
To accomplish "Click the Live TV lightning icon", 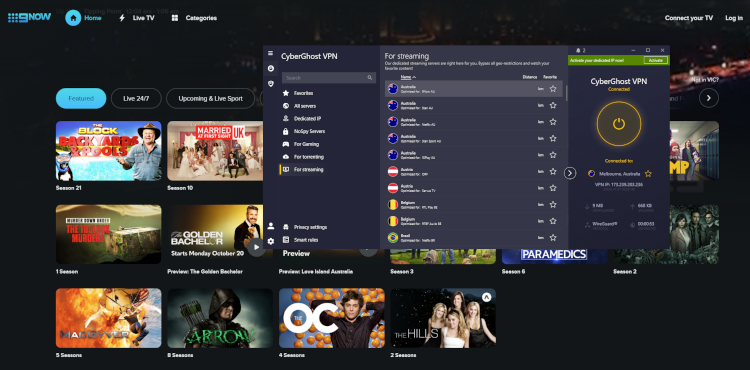I will [x=122, y=18].
